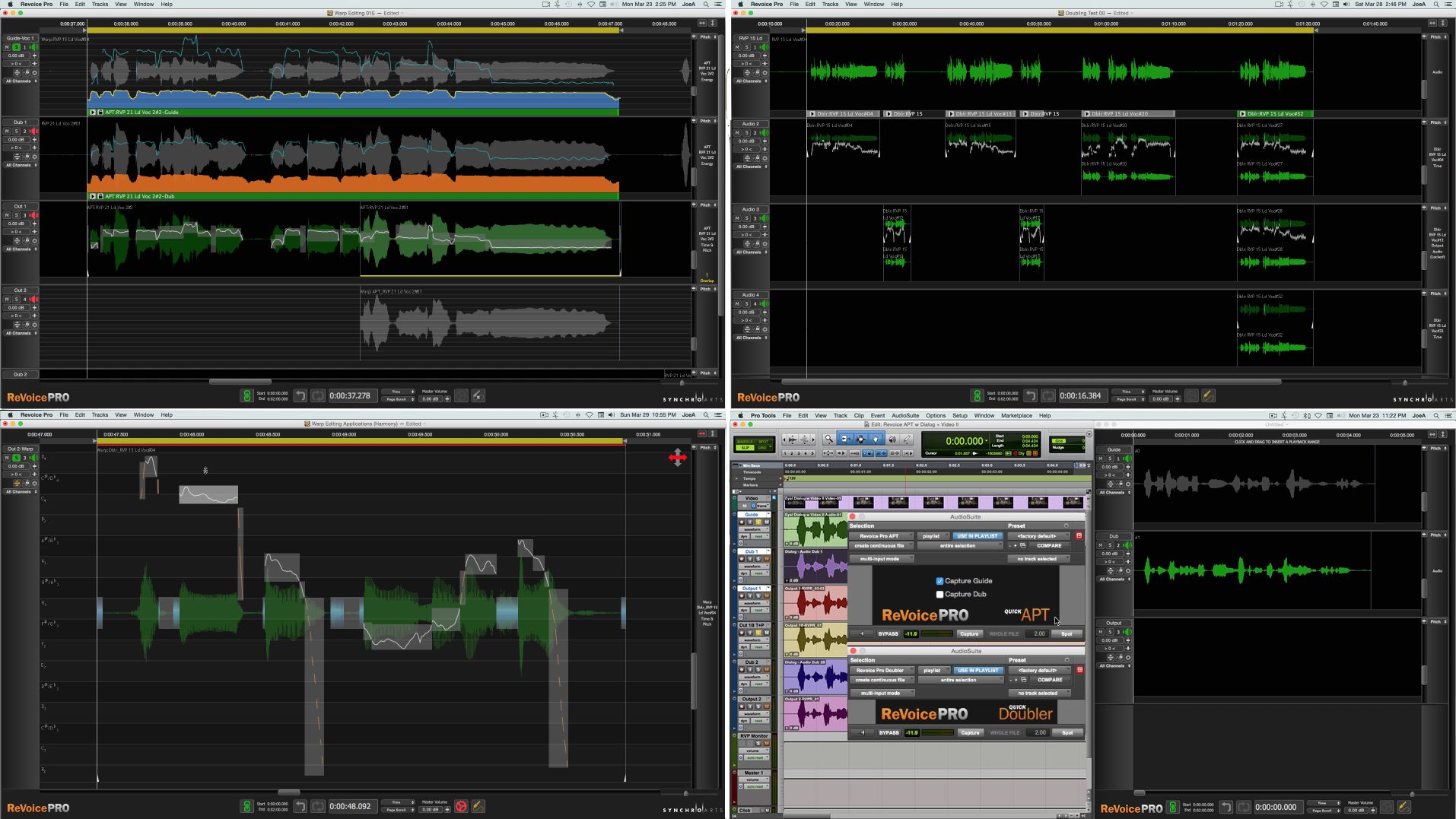Image resolution: width=1456 pixels, height=819 pixels.
Task: Open the Page Scroll dropdown in Warp Editing 01E window
Action: pyautogui.click(x=398, y=399)
